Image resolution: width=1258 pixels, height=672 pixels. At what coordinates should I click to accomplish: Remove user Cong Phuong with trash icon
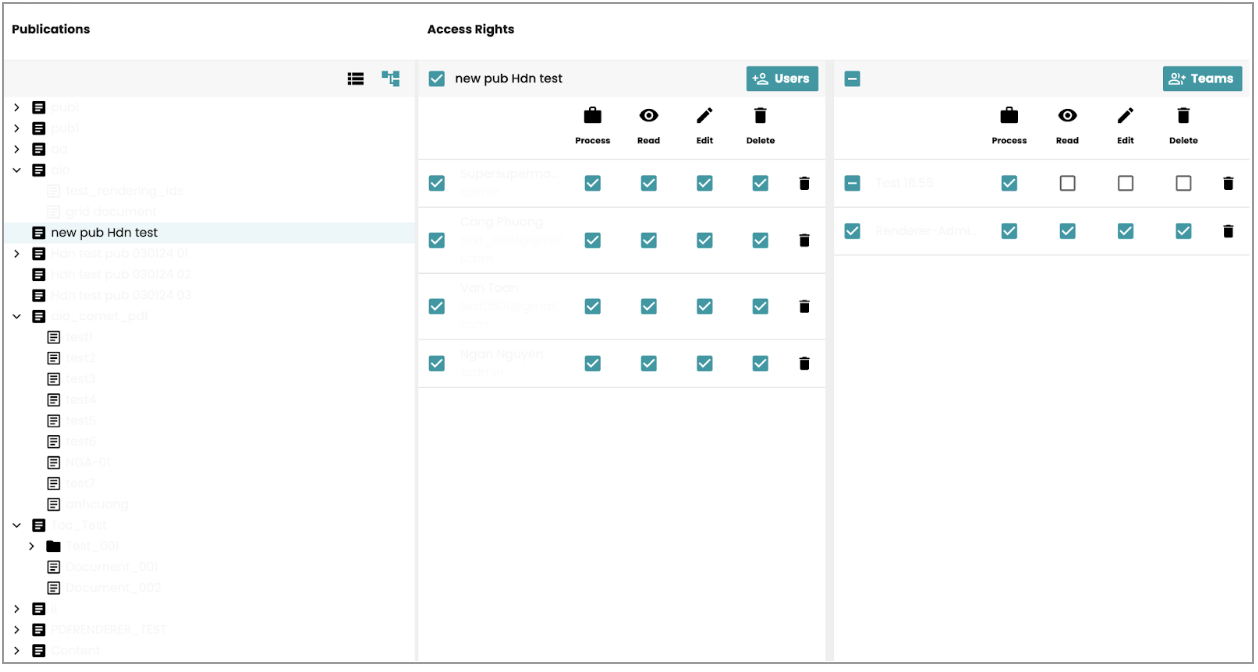(804, 240)
